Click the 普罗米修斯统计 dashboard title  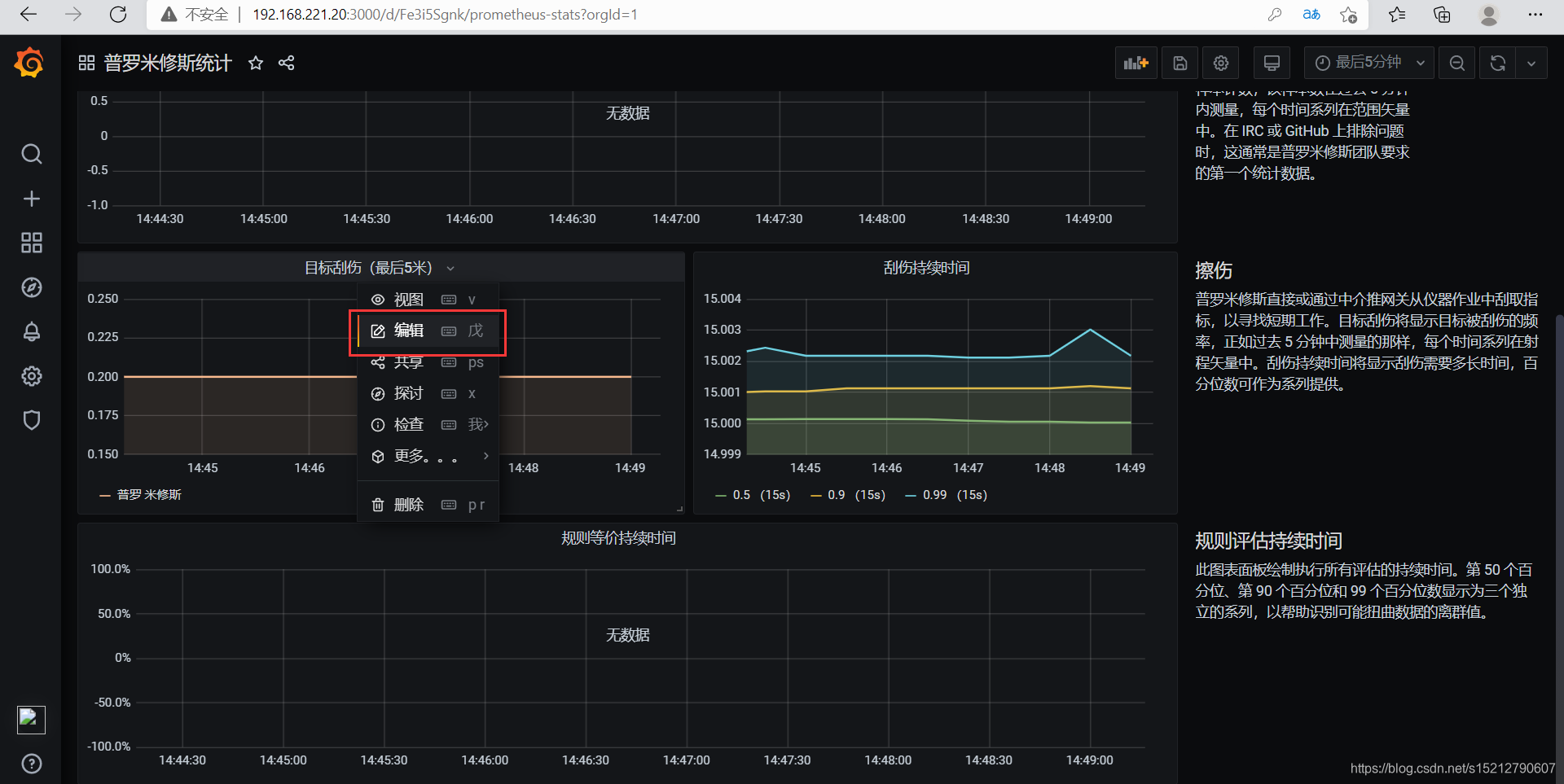coord(168,63)
